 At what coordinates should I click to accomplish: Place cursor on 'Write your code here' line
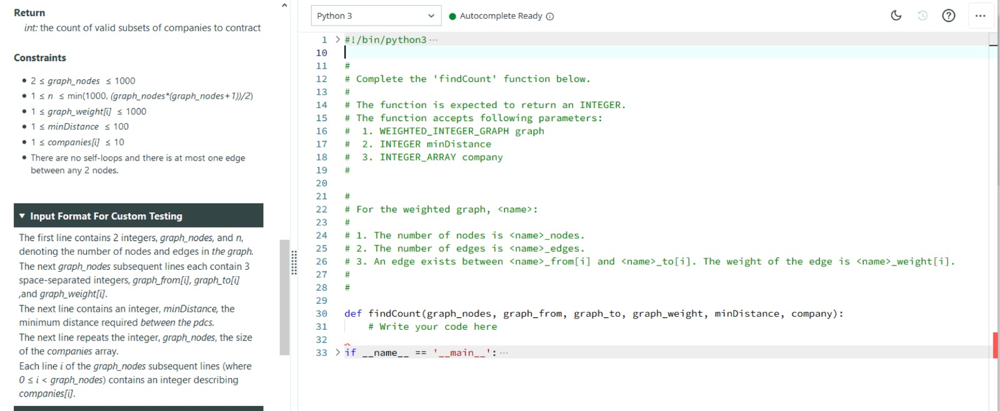tap(432, 327)
